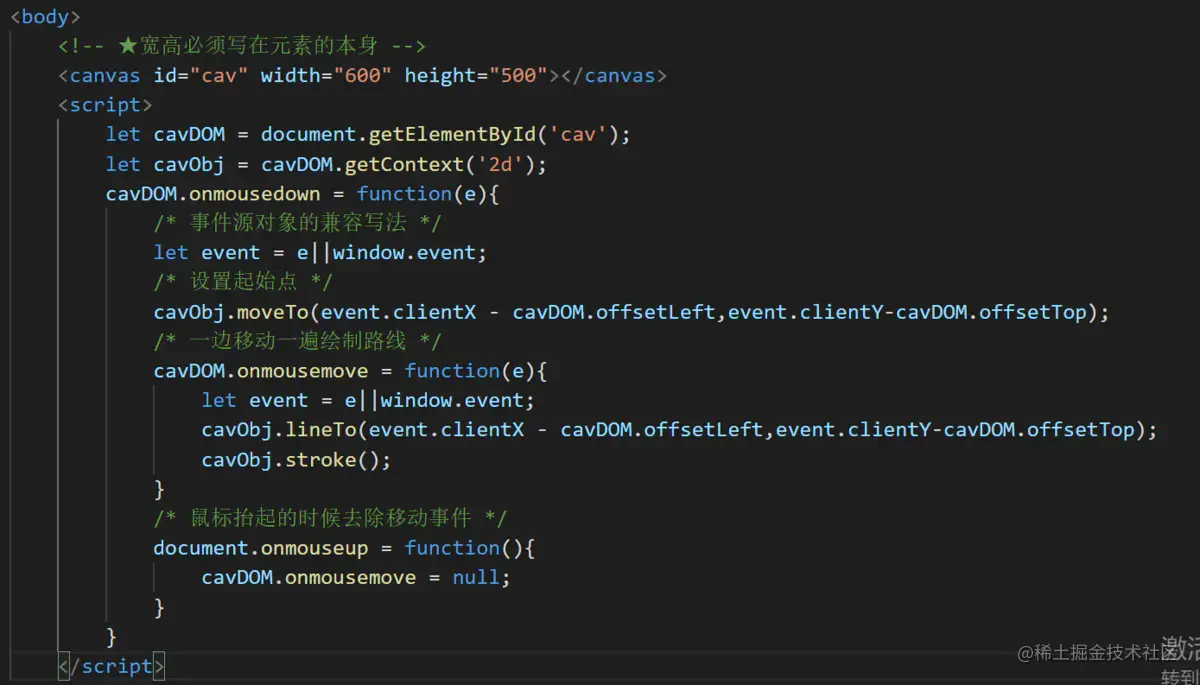Click offsetTop in the moveTo line
The width and height of the screenshot is (1200, 685).
tap(1033, 312)
